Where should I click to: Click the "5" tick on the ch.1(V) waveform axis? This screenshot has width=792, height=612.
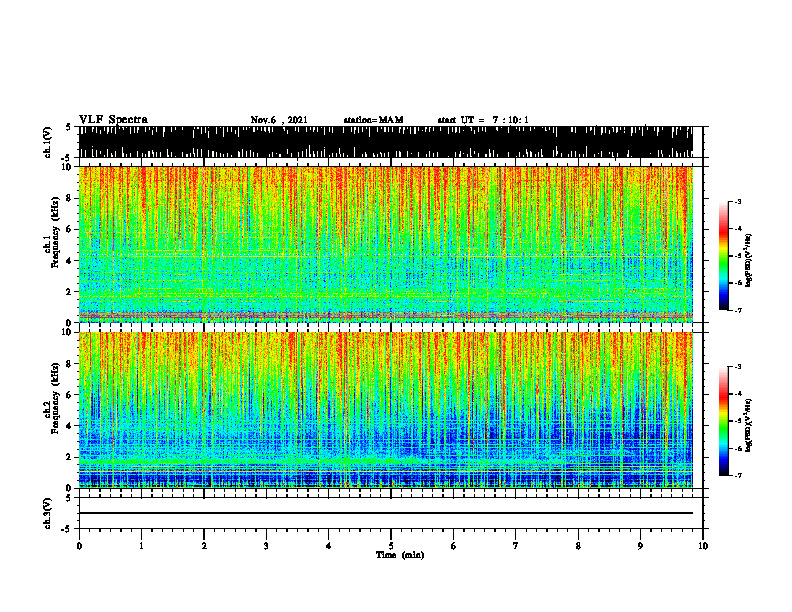point(68,127)
